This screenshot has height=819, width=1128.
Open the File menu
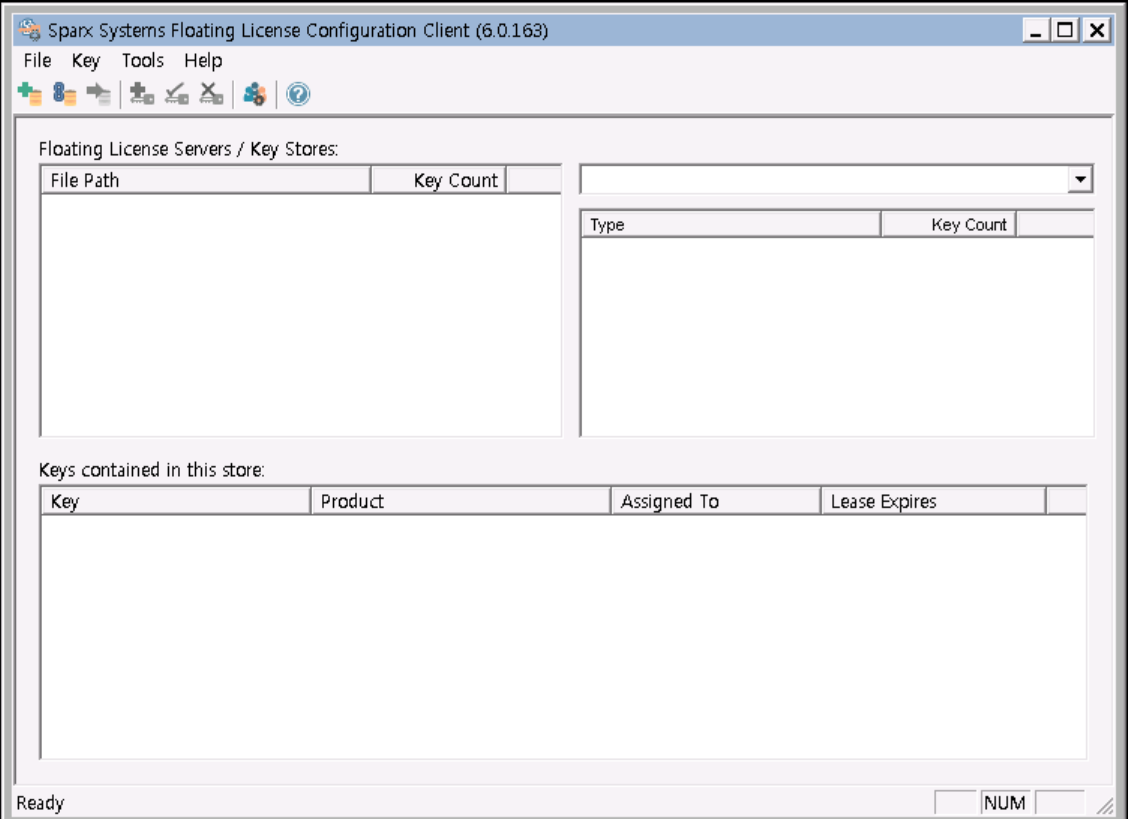(37, 60)
